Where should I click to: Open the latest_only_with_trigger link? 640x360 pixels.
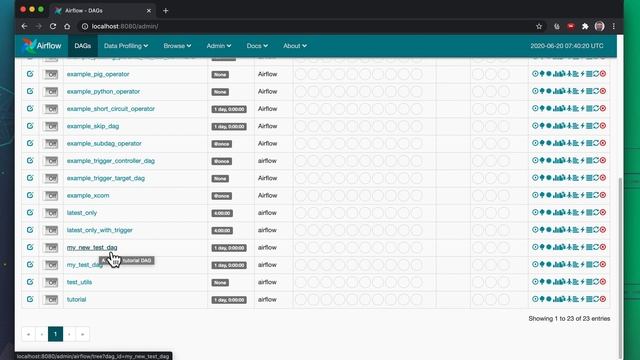100,230
